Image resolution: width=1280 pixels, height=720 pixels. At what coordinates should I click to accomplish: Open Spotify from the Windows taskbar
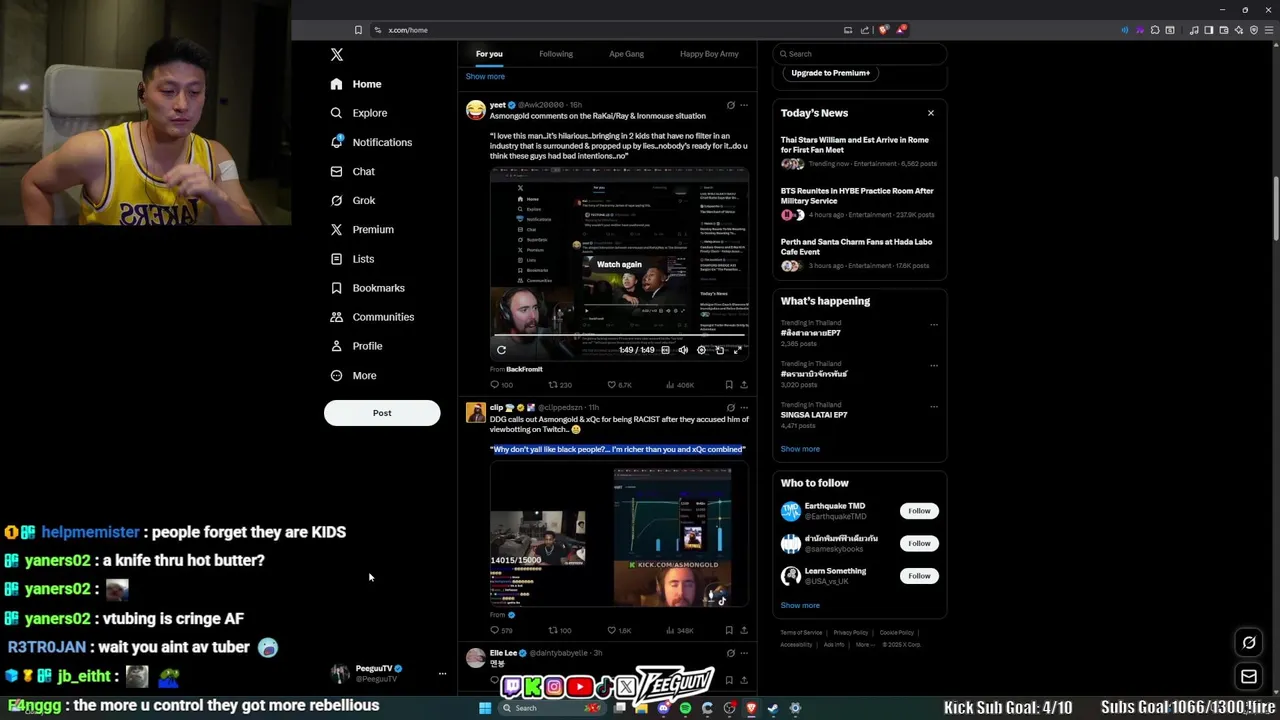(685, 708)
